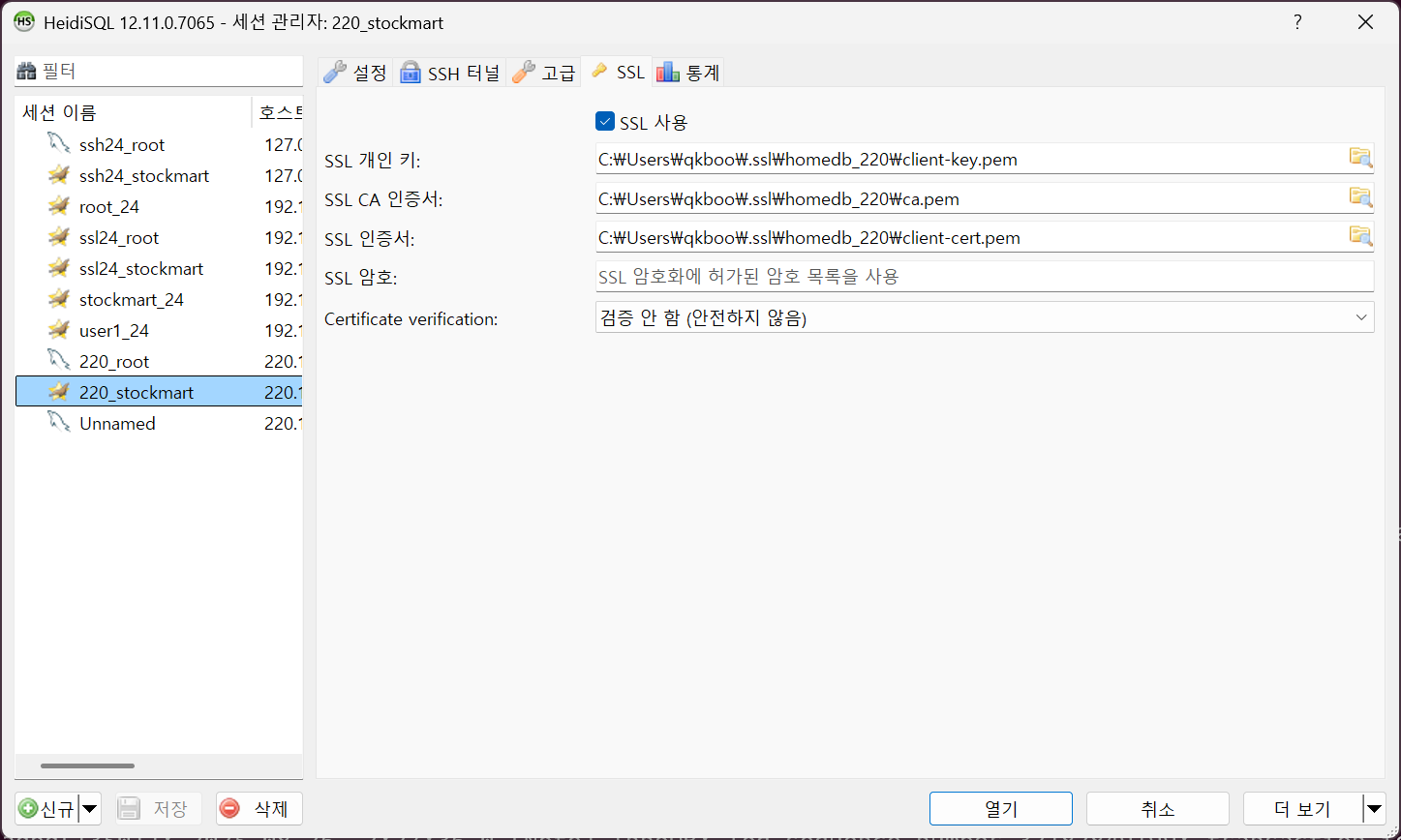This screenshot has height=840, width=1401.
Task: Click the icon beside 220_root session
Action: 59,361
